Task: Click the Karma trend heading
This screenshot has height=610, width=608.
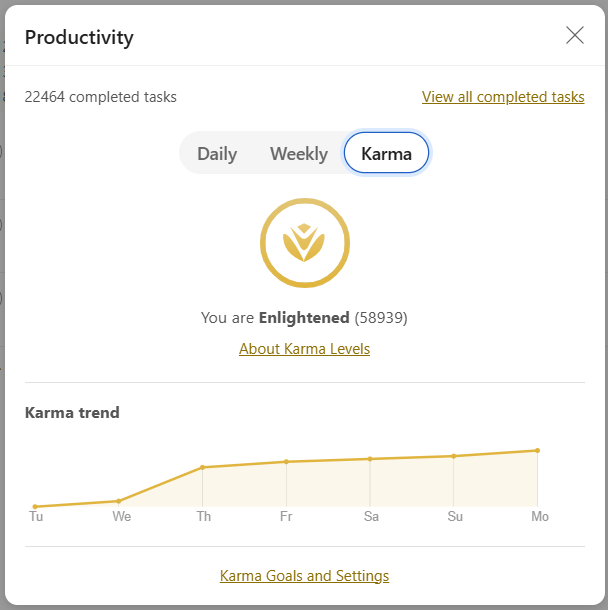Action: pos(72,413)
